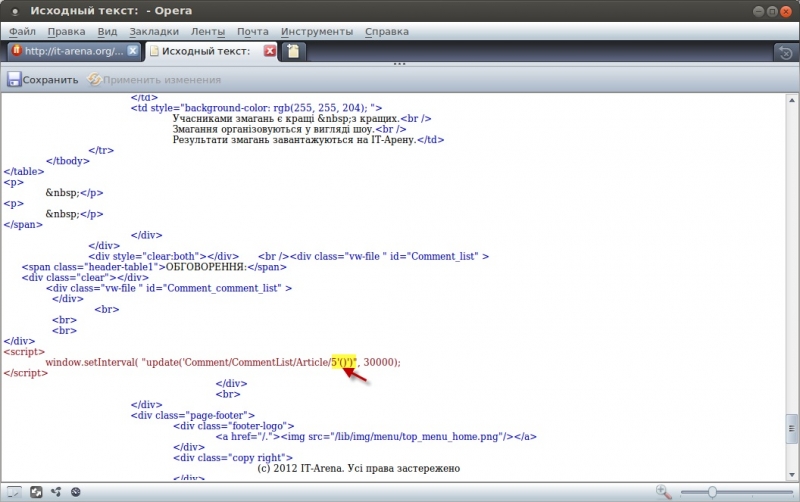This screenshot has width=800, height=502.
Task: Click the Сохранить save button
Action: [43, 80]
